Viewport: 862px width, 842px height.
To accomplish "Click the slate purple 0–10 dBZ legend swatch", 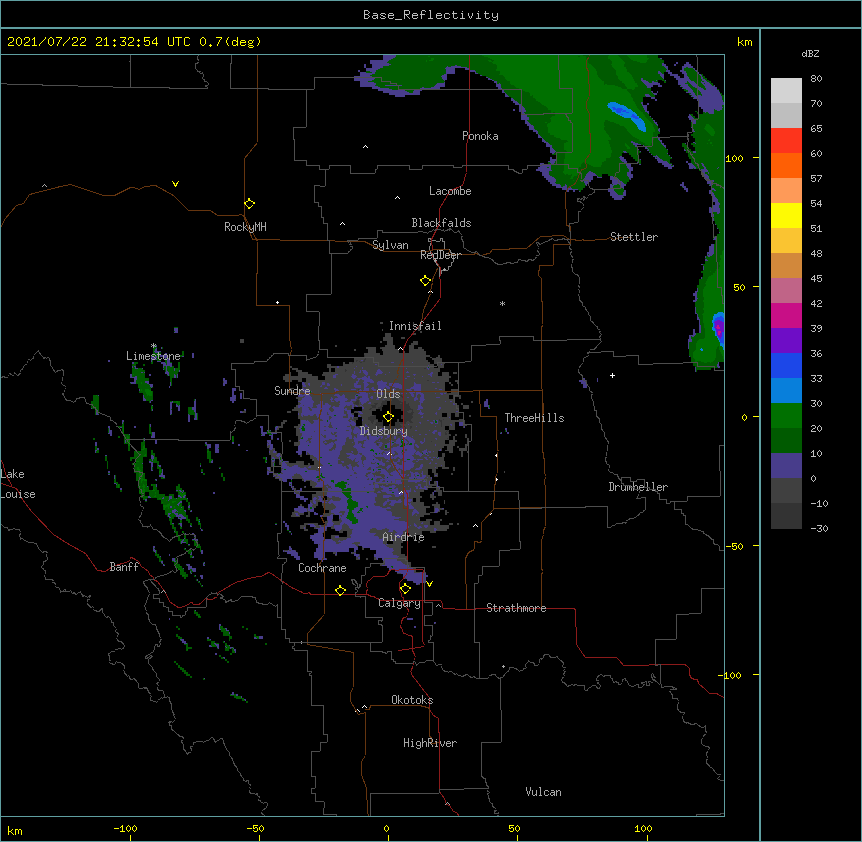I will (x=786, y=466).
